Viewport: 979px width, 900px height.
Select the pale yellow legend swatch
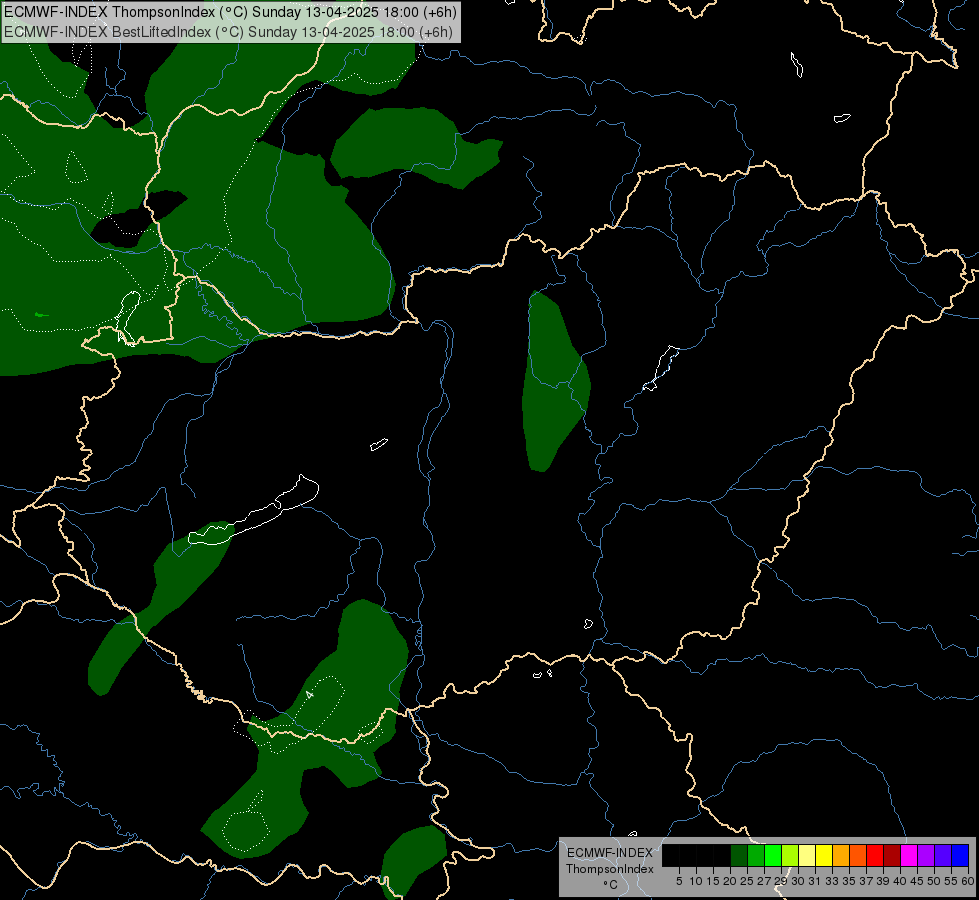(x=807, y=855)
